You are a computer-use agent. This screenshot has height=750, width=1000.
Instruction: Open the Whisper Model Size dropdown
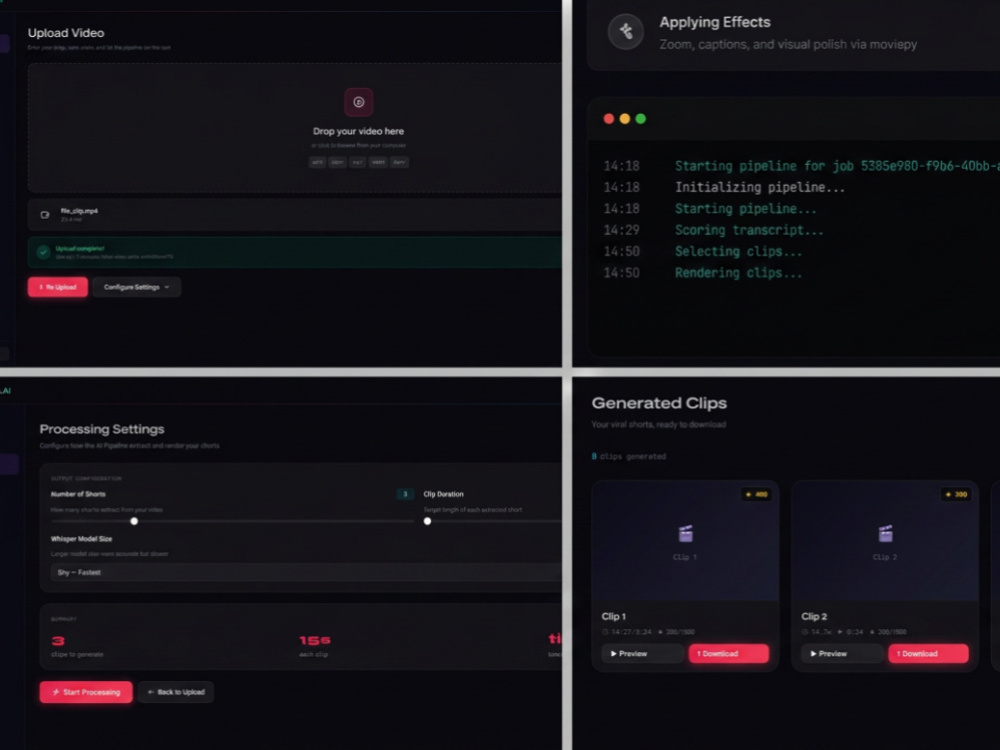pyautogui.click(x=306, y=572)
